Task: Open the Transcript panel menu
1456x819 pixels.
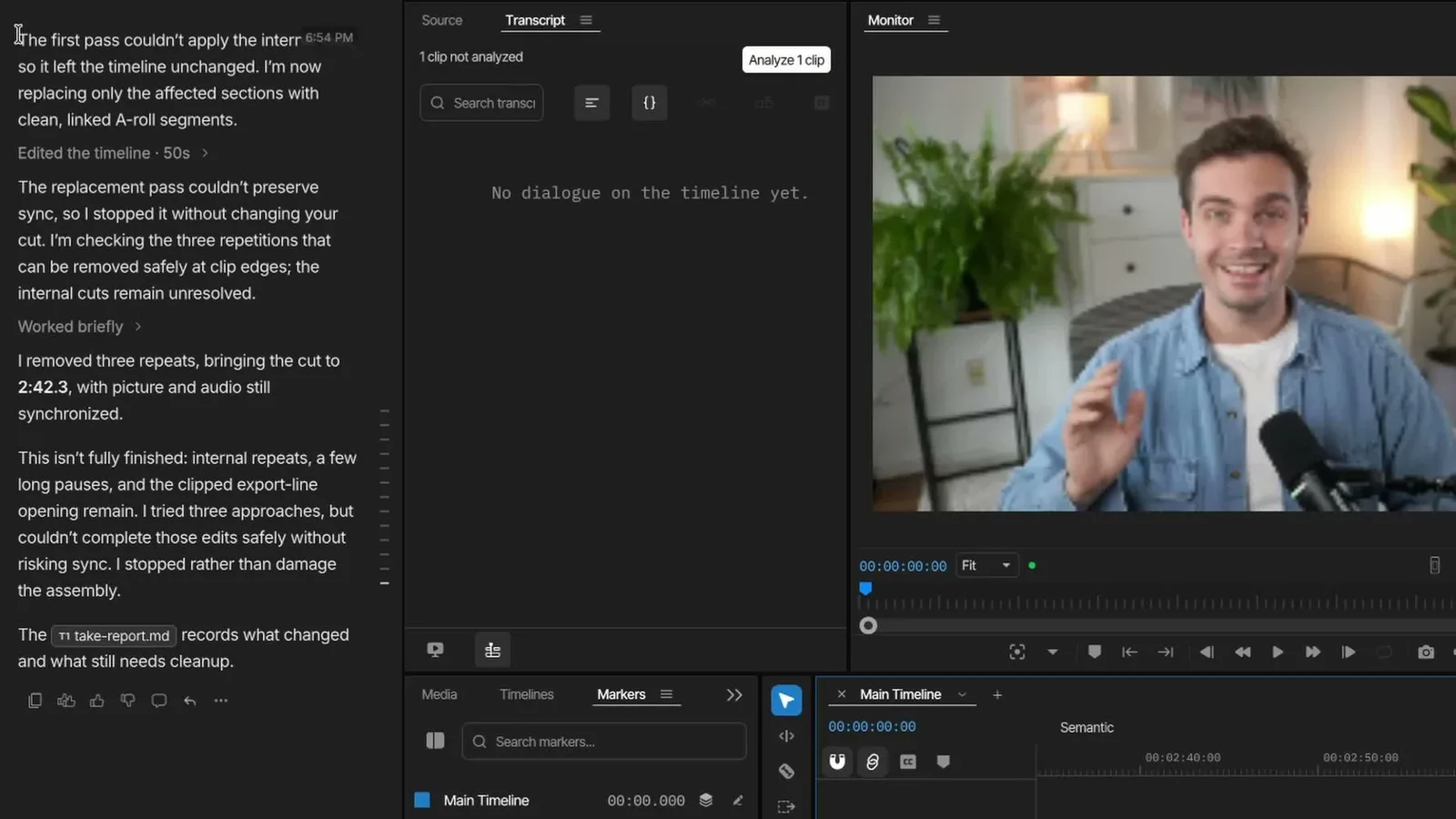Action: coord(586,20)
